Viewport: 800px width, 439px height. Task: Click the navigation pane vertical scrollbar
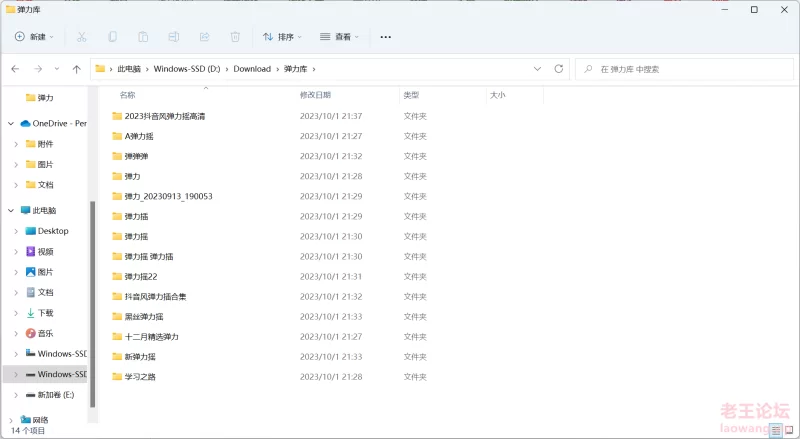(92, 304)
